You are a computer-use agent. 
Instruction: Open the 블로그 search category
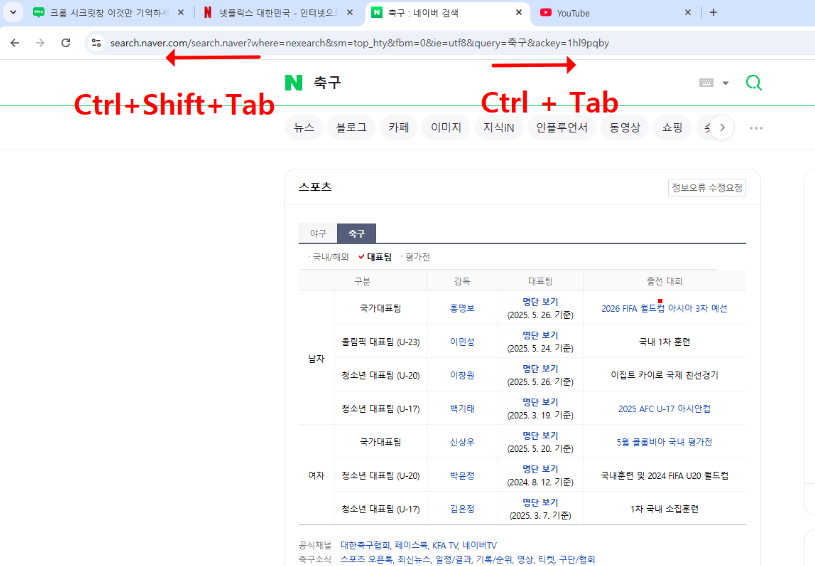coord(351,128)
